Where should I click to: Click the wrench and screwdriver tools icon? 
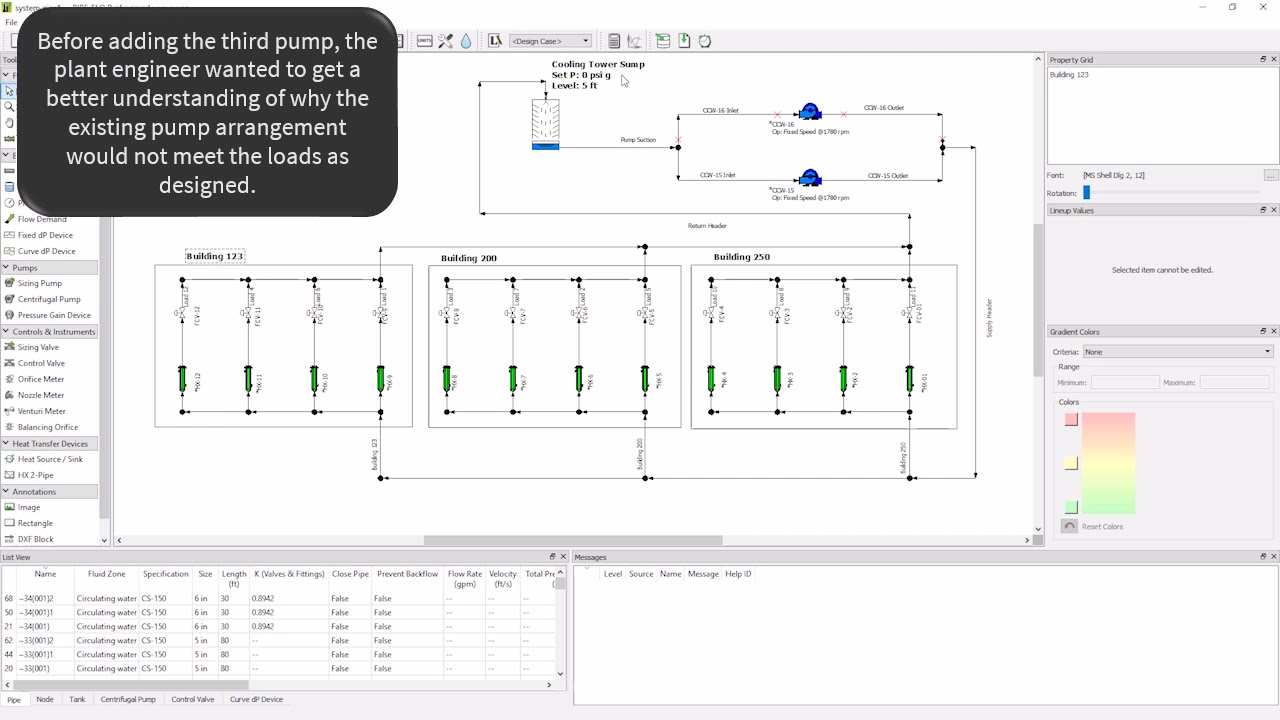[x=446, y=41]
